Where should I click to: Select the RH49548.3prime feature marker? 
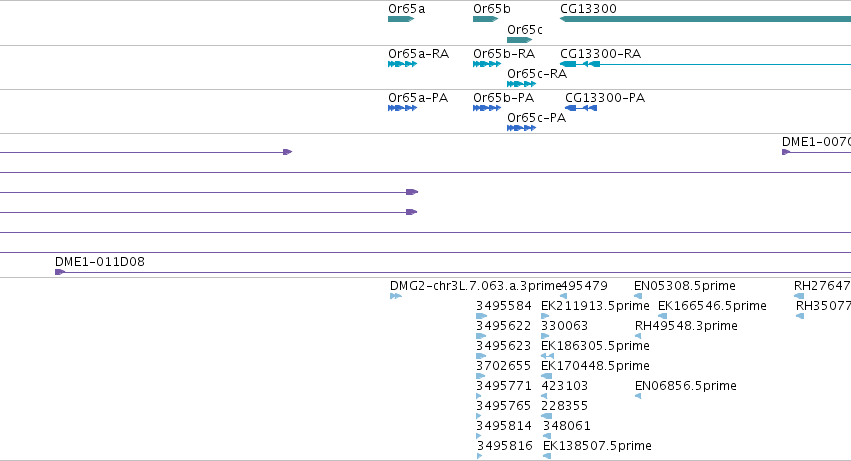[x=638, y=336]
